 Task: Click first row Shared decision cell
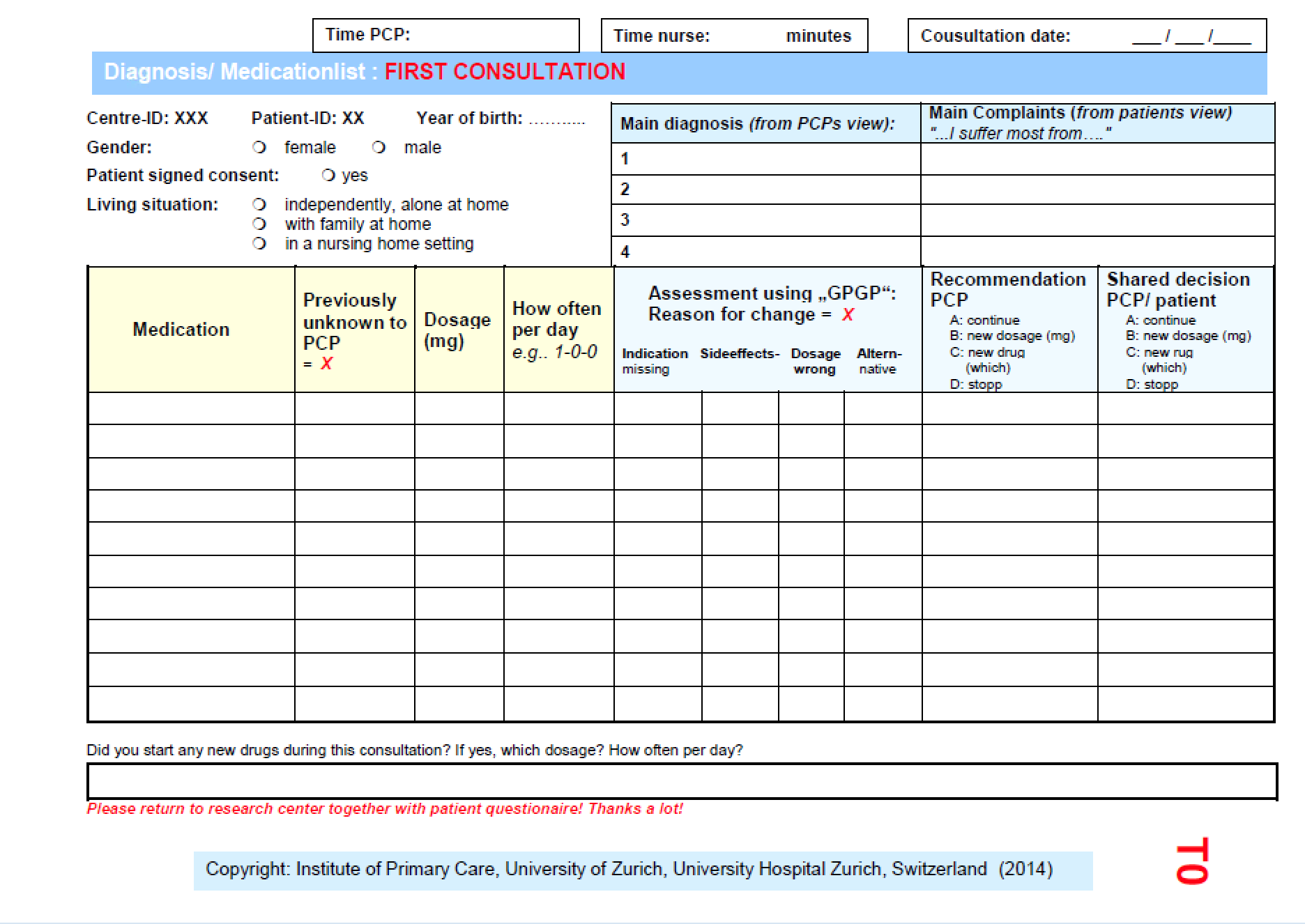coord(1186,408)
